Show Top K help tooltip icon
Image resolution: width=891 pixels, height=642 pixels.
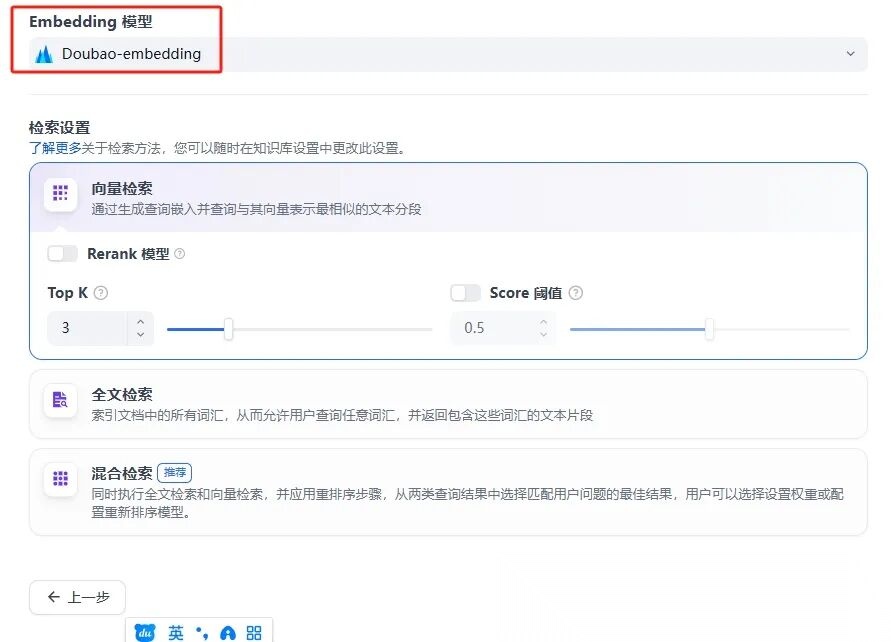pos(101,293)
